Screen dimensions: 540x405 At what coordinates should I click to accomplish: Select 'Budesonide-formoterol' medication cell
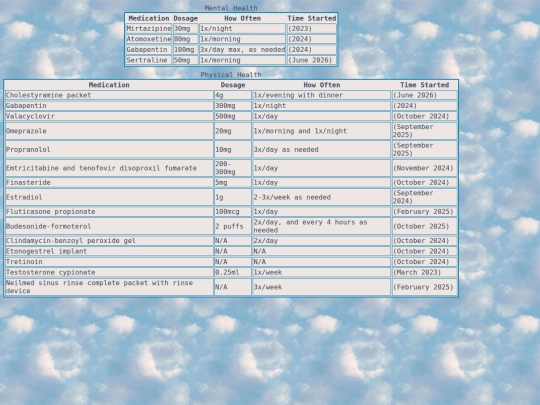(109, 226)
